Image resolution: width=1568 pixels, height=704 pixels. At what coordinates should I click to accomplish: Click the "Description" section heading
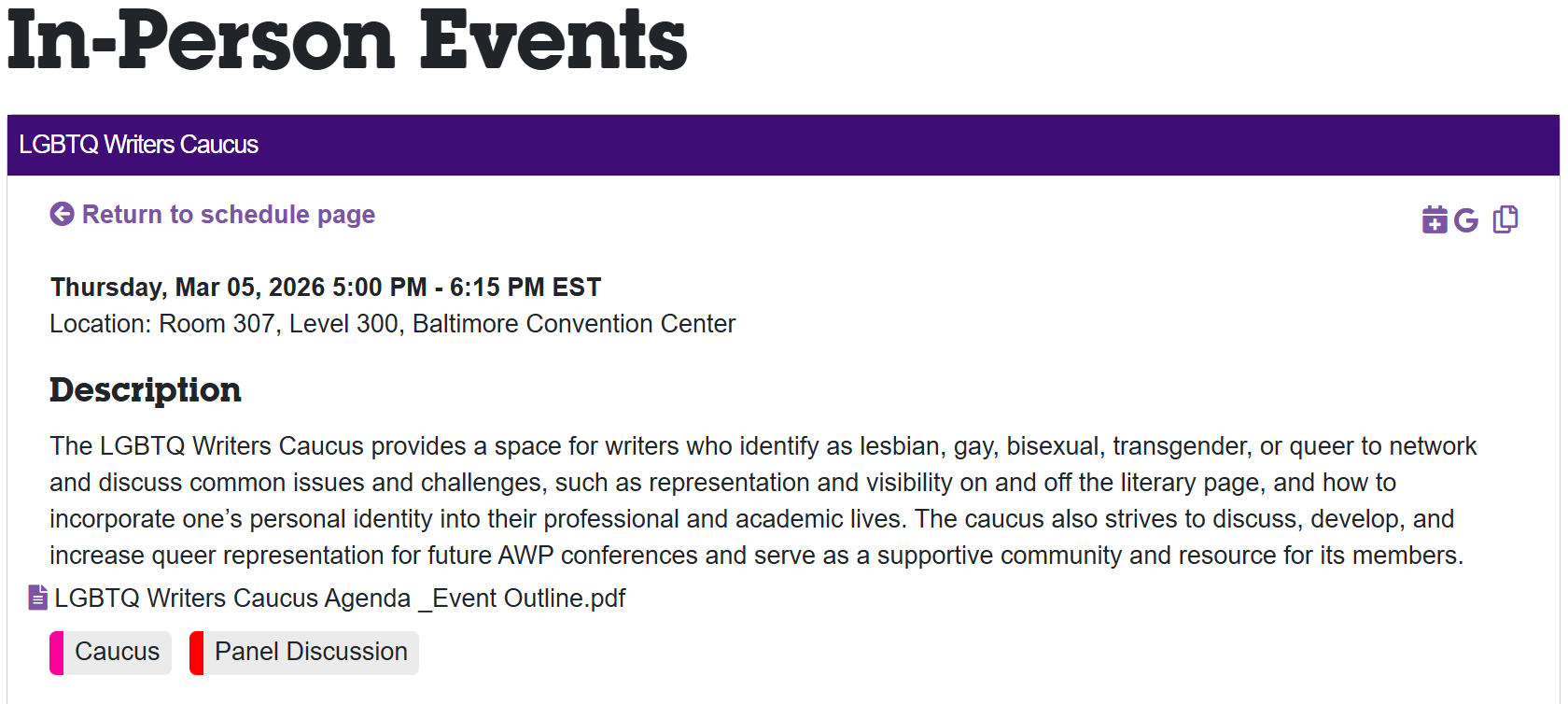146,390
